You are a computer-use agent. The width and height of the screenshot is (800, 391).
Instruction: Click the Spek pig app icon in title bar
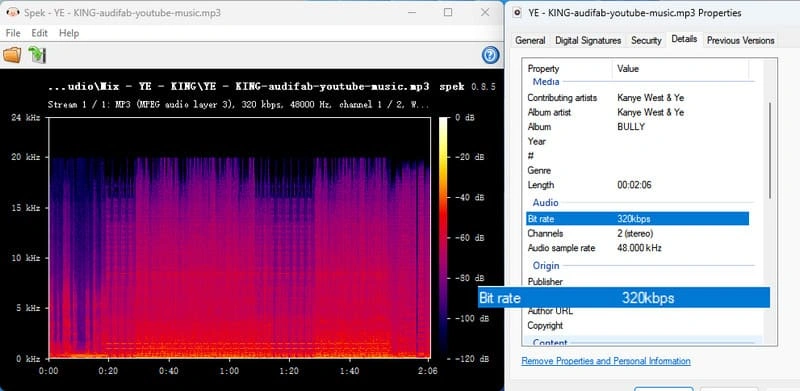14,12
